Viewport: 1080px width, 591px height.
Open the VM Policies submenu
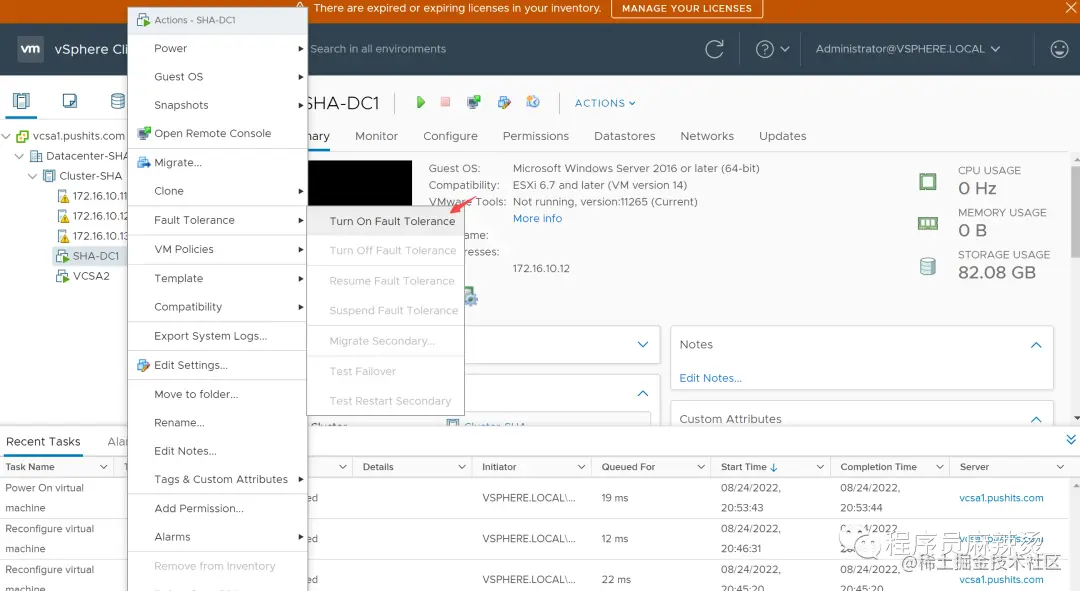pos(218,249)
